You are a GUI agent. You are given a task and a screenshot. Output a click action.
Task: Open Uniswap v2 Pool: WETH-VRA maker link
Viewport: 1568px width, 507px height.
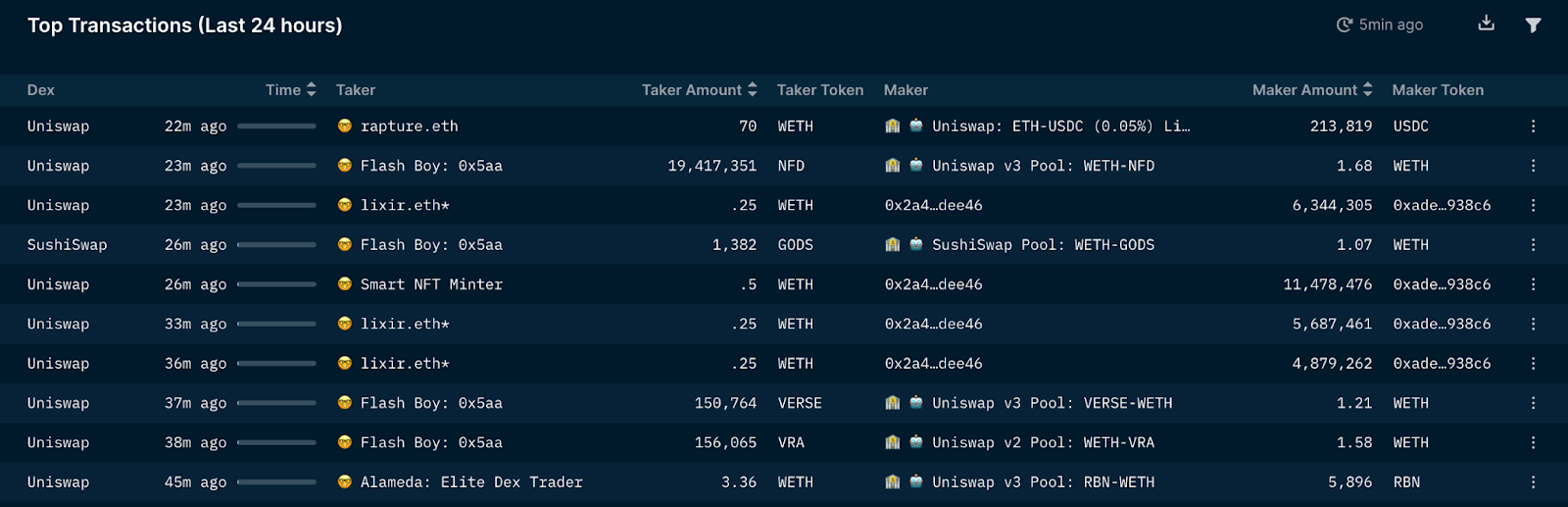tap(1044, 443)
